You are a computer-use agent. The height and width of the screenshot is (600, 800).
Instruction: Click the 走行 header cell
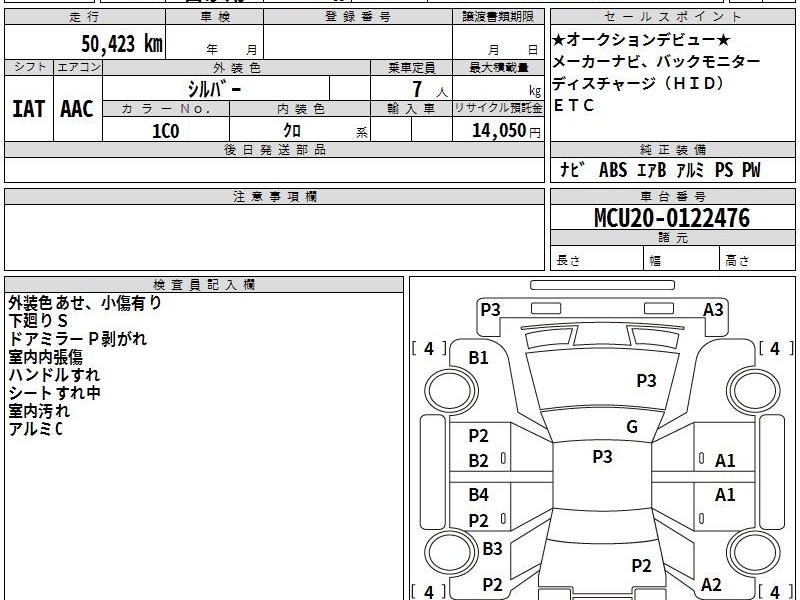[85, 17]
